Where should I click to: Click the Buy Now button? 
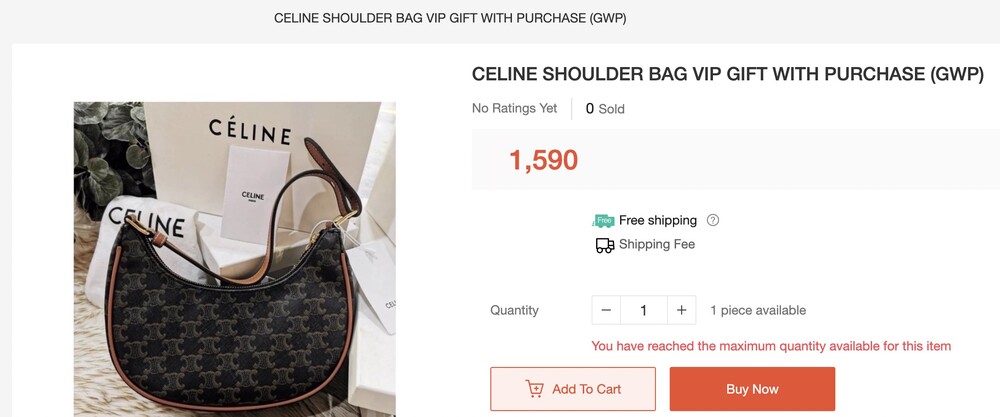(x=752, y=389)
